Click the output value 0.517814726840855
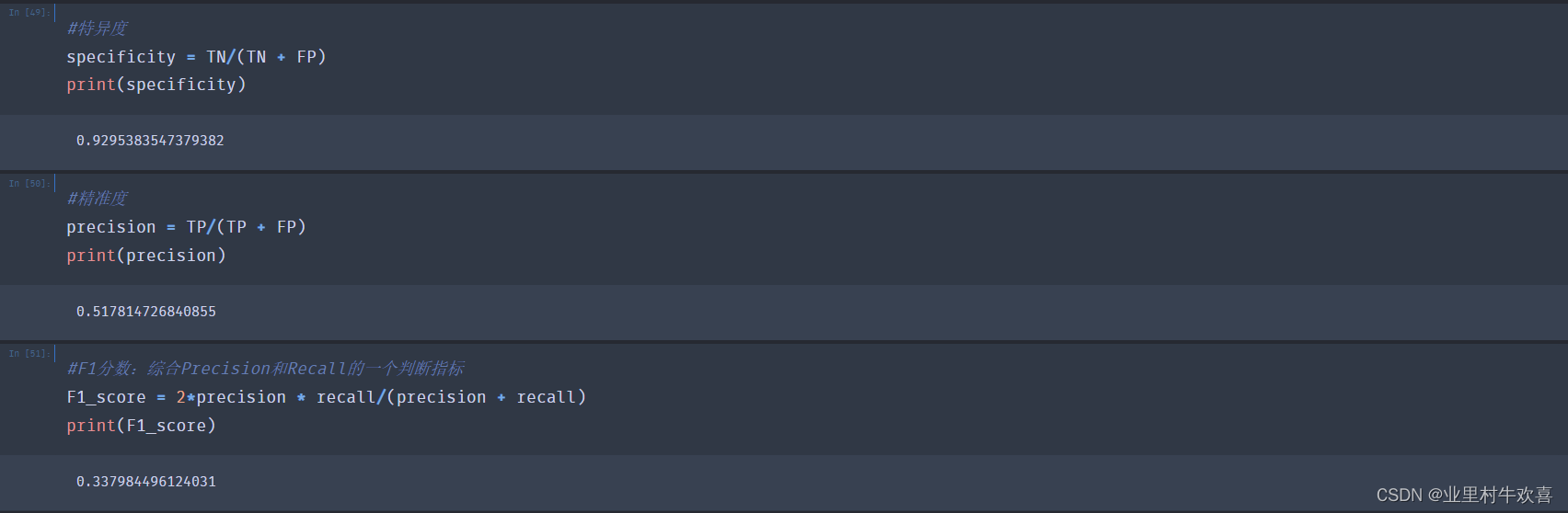This screenshot has width=1568, height=513. tap(145, 312)
